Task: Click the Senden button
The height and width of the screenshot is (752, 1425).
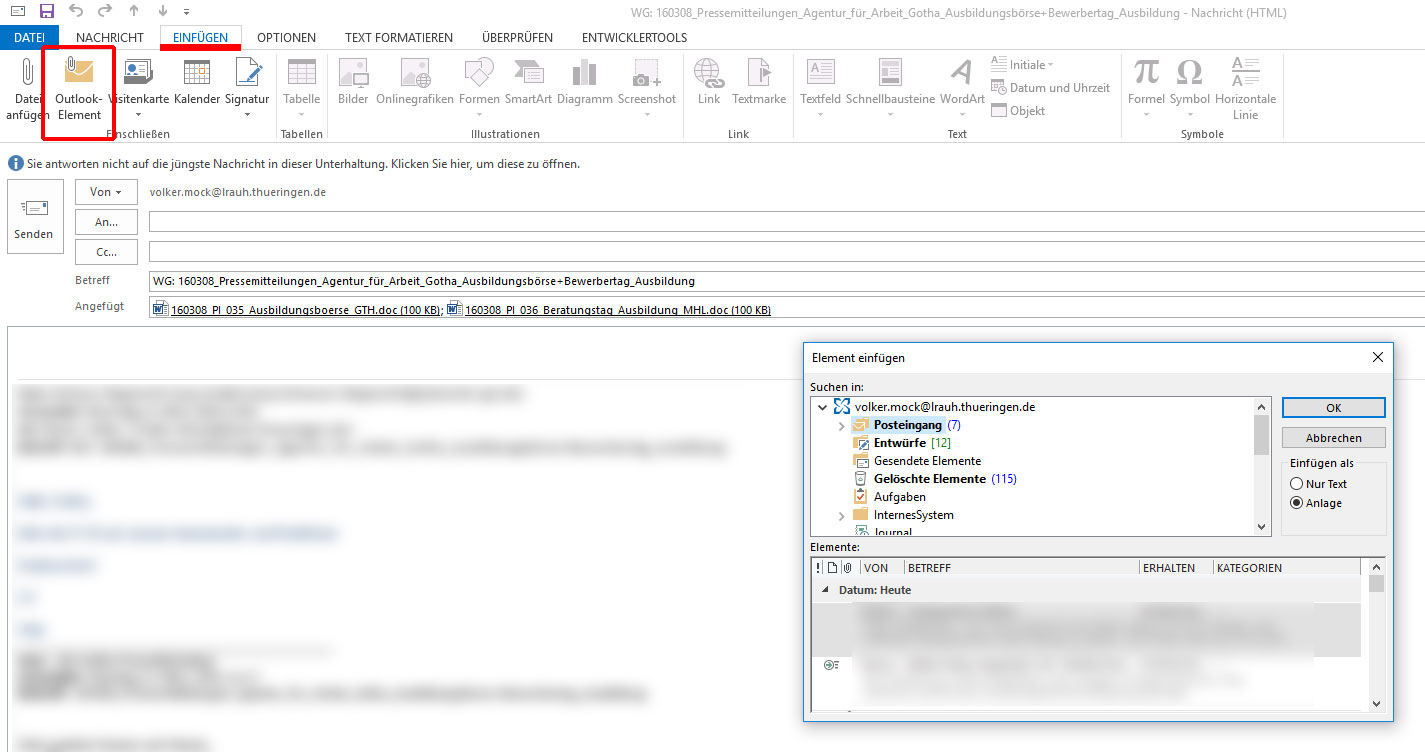Action: [34, 217]
